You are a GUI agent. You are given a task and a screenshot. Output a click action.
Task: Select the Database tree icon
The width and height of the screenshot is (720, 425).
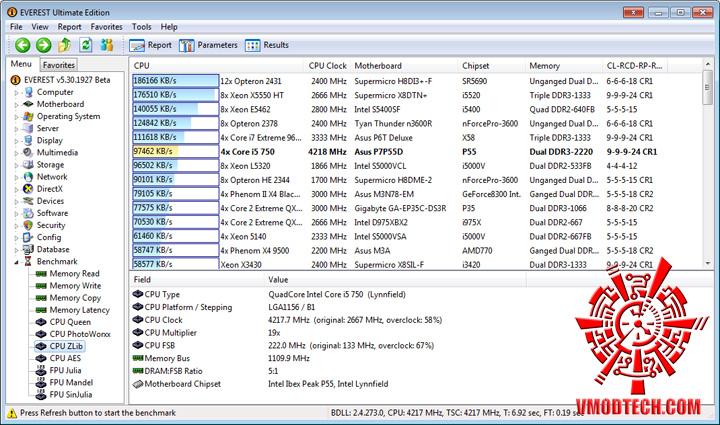28,249
